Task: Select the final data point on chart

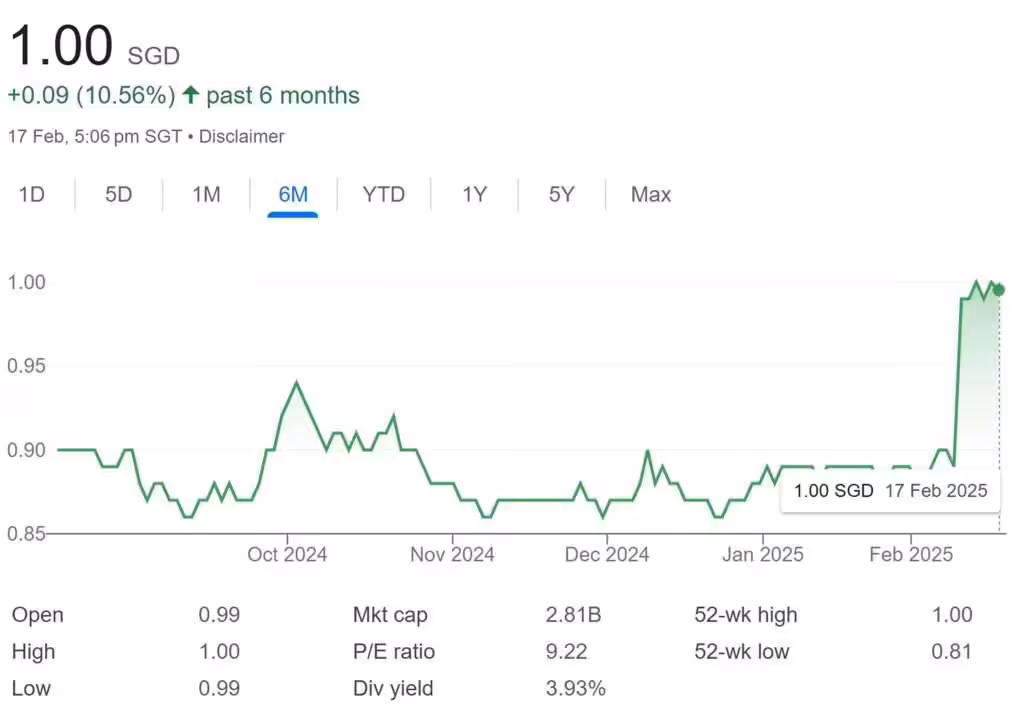Action: pyautogui.click(x=996, y=289)
